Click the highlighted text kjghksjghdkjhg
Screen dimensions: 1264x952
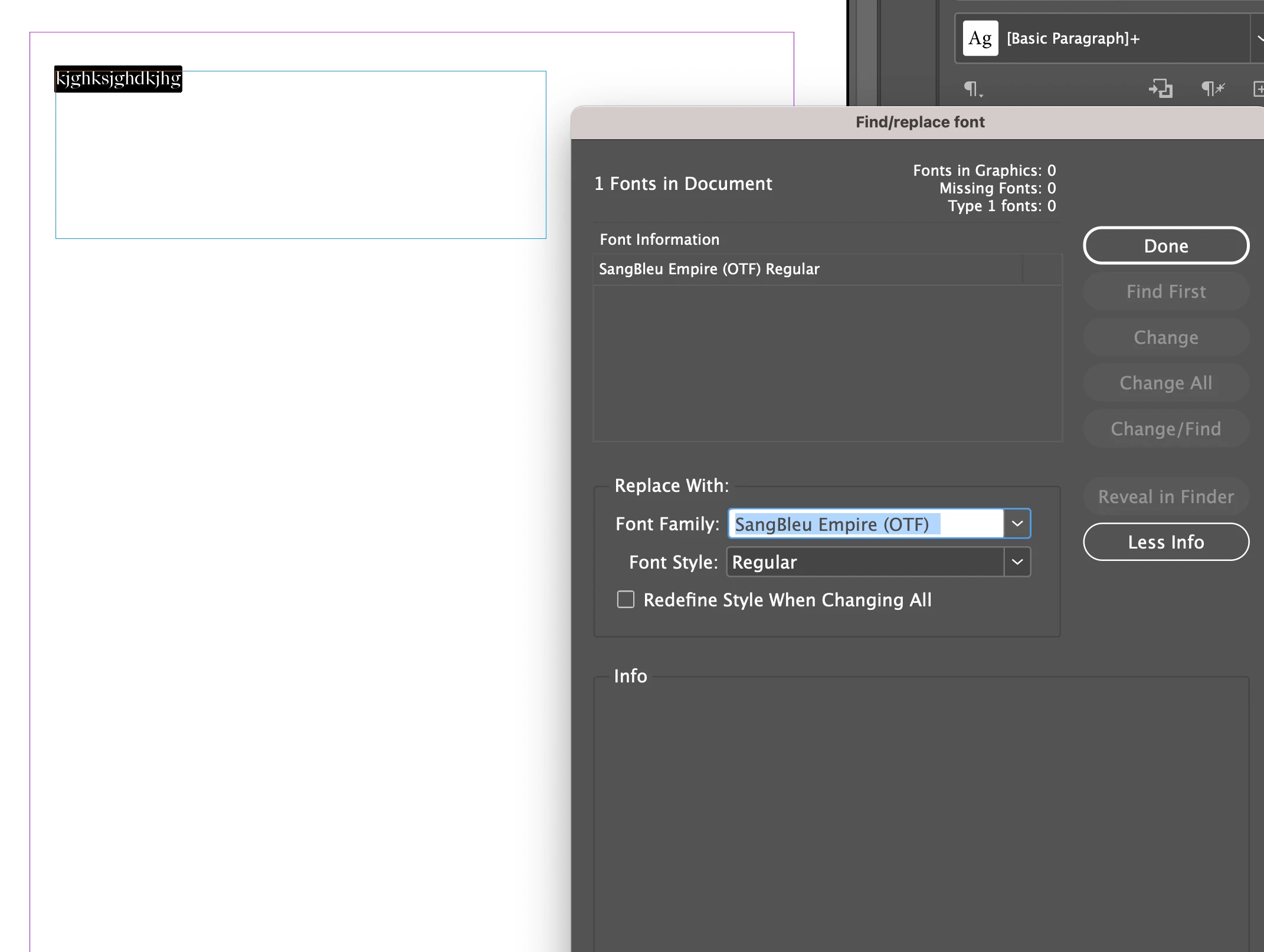(118, 79)
